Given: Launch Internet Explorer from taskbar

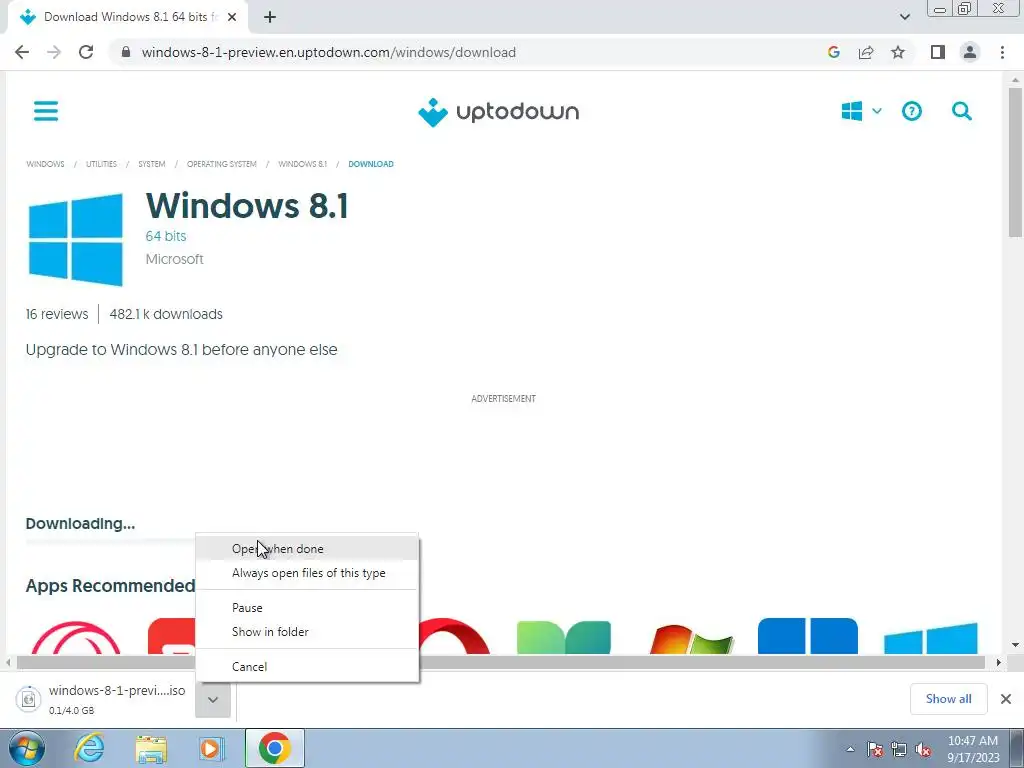Looking at the screenshot, I should 89,748.
